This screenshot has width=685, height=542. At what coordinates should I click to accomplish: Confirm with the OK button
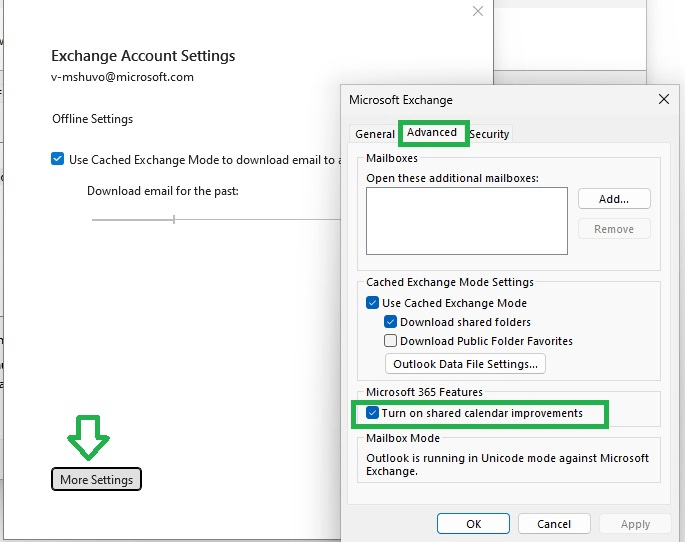473,524
